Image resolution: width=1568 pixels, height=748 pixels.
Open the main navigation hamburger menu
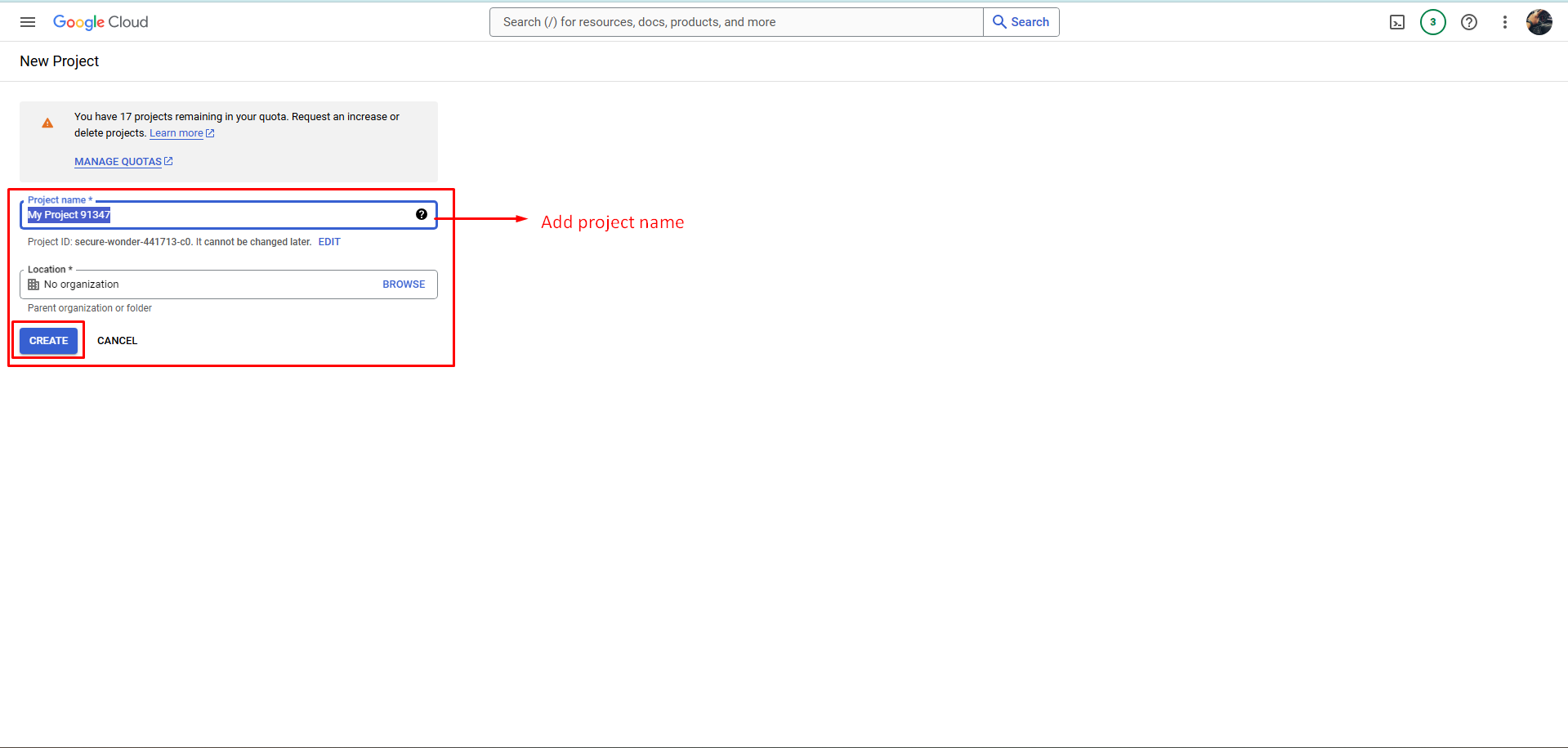point(28,22)
